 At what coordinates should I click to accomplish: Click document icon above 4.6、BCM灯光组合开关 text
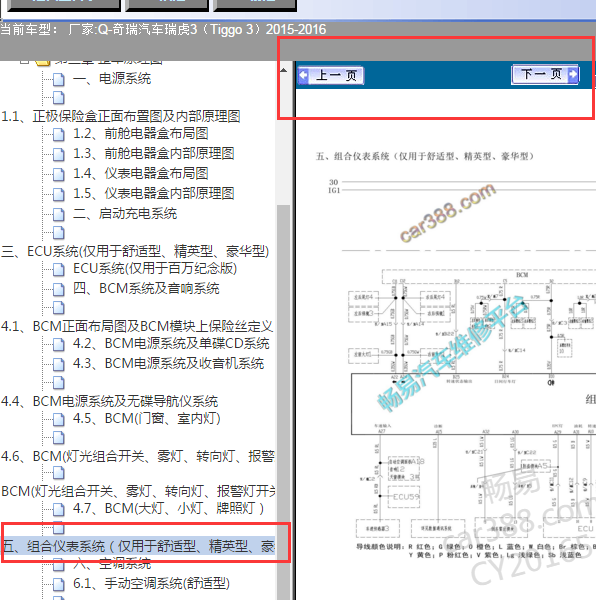click(x=59, y=437)
